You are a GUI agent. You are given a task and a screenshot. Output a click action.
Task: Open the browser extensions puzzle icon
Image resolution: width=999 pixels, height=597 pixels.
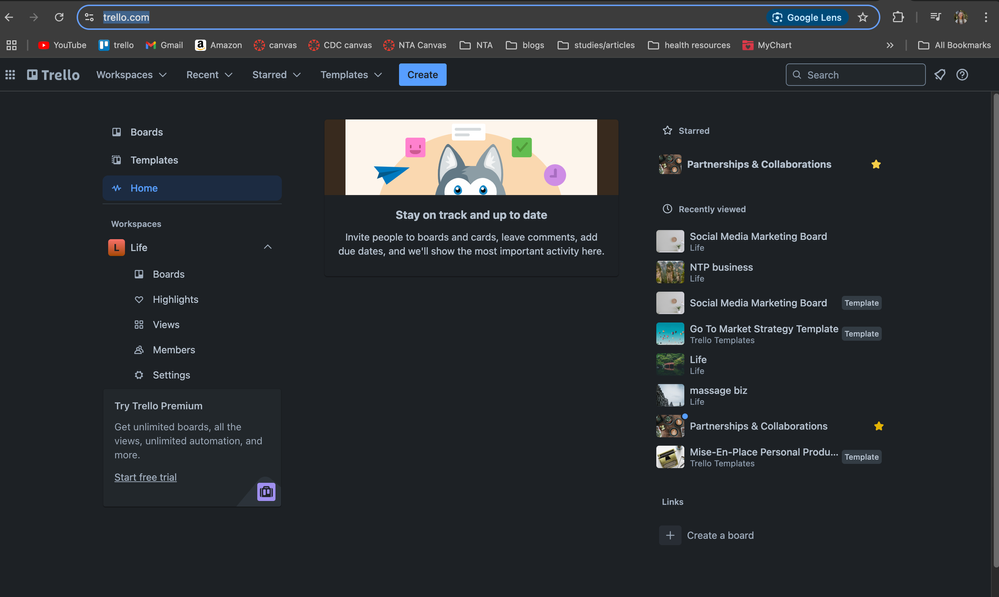point(898,17)
